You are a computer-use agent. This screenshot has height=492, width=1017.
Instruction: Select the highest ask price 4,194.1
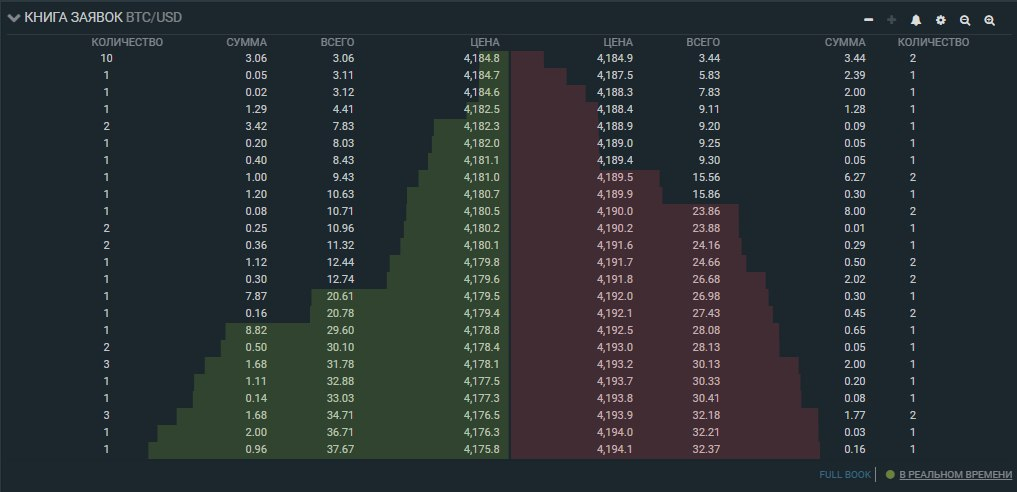[x=615, y=450]
